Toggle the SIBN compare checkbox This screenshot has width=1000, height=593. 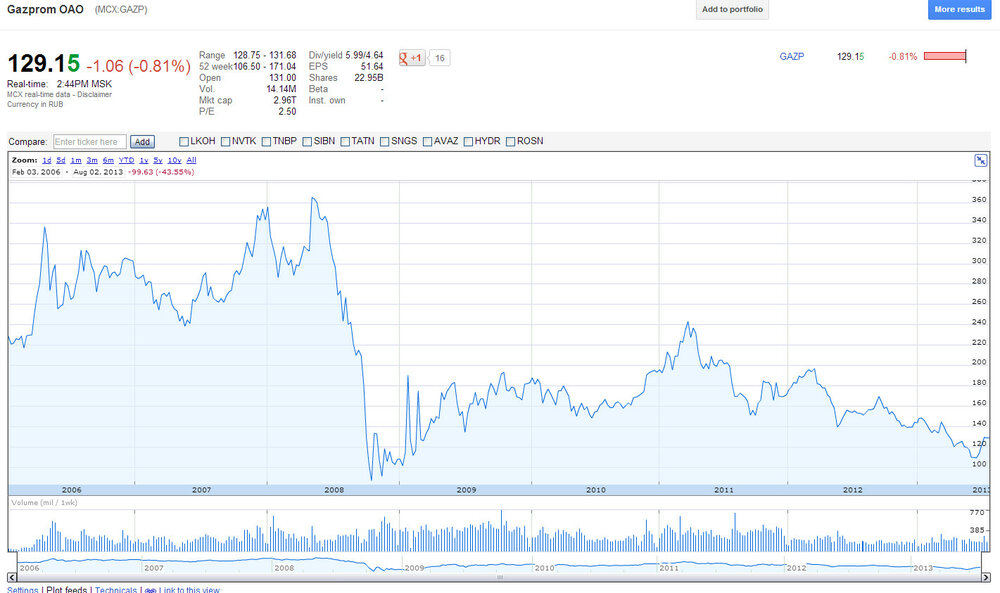click(307, 142)
